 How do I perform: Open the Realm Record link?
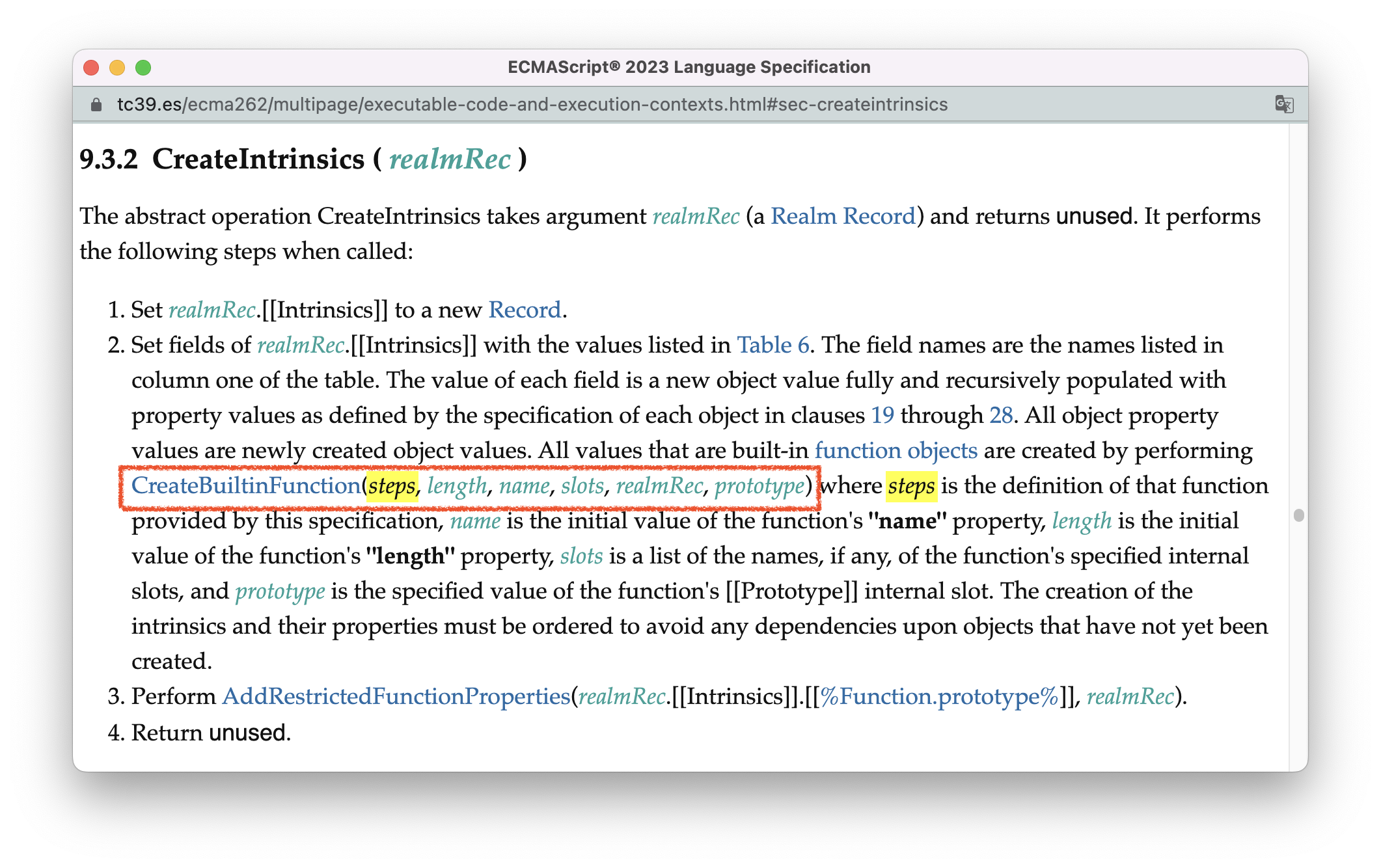coord(843,216)
